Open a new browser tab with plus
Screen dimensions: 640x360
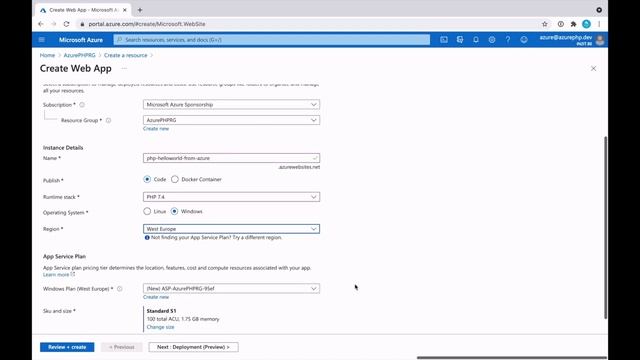140,10
